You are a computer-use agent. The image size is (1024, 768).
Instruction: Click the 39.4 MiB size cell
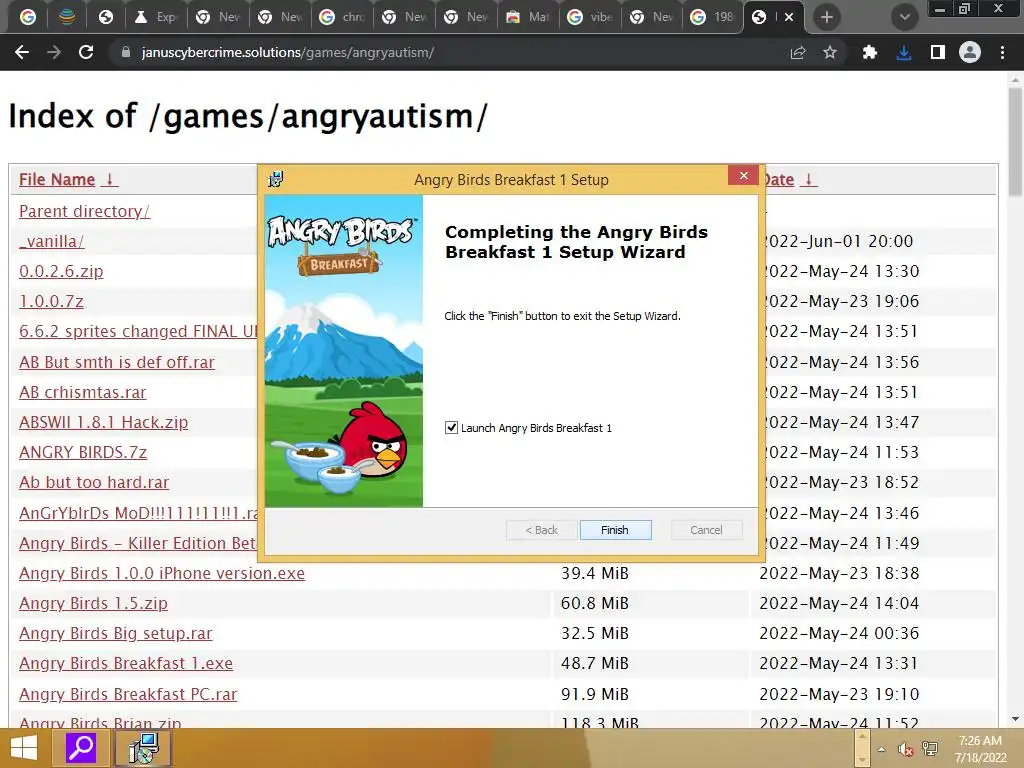pos(595,573)
